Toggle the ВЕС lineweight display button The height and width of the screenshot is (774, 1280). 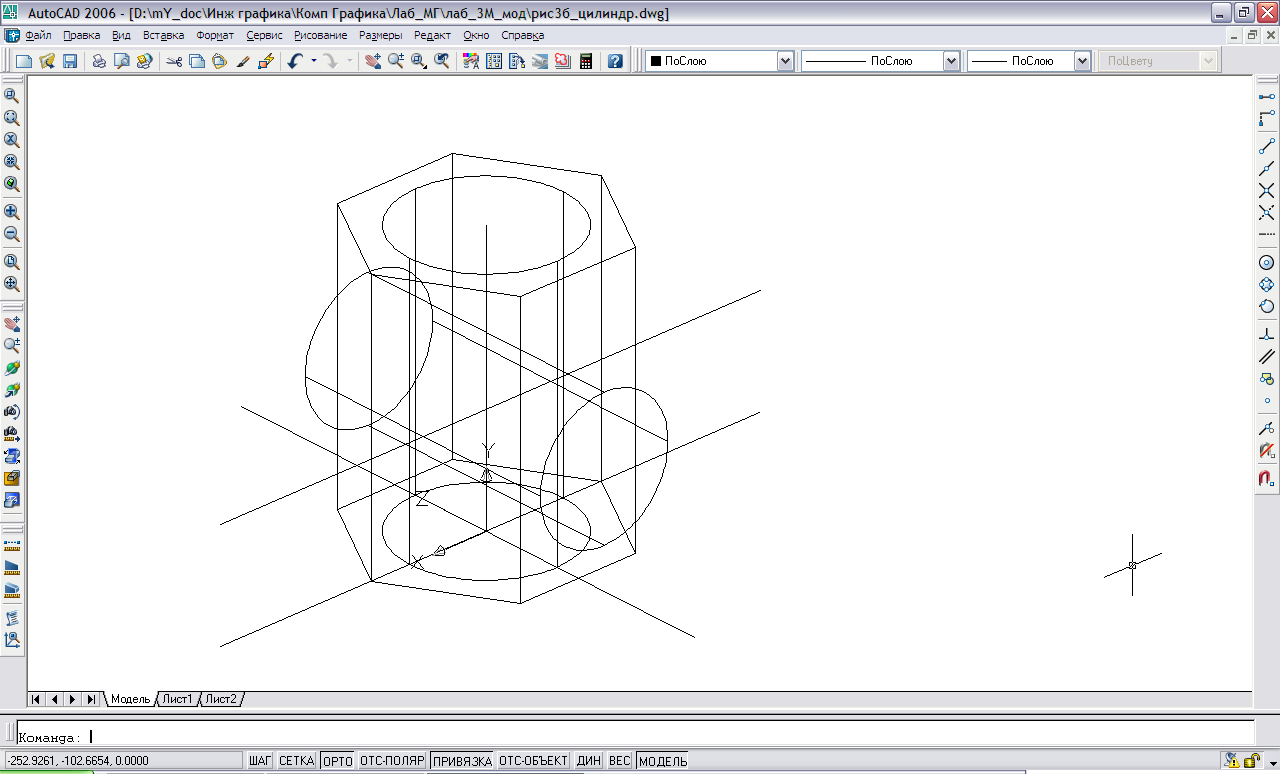tap(620, 761)
